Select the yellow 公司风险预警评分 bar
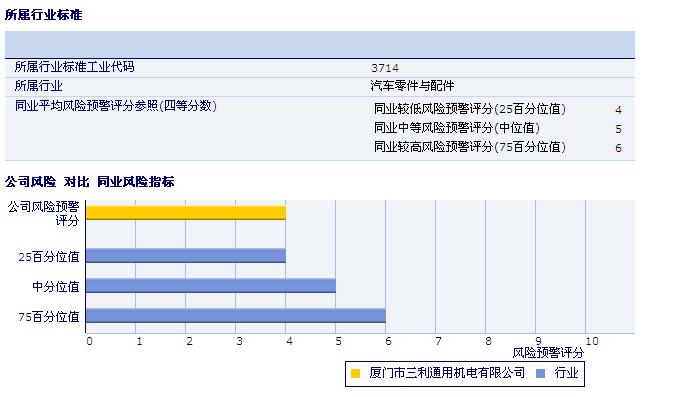The image size is (682, 397). tap(186, 213)
